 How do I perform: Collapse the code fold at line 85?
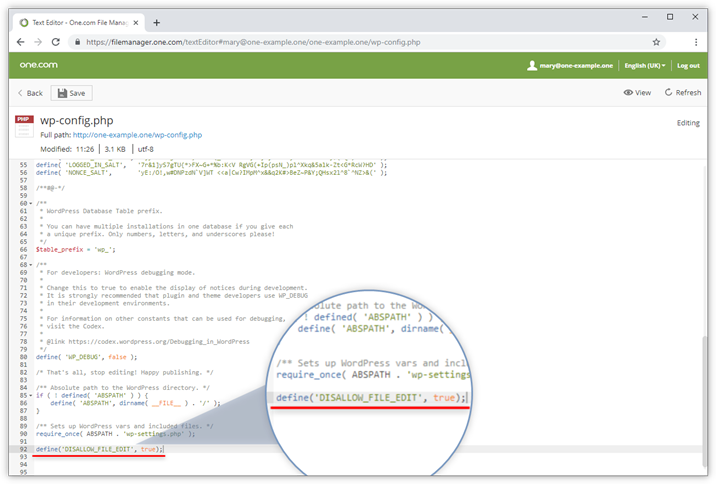(31, 395)
